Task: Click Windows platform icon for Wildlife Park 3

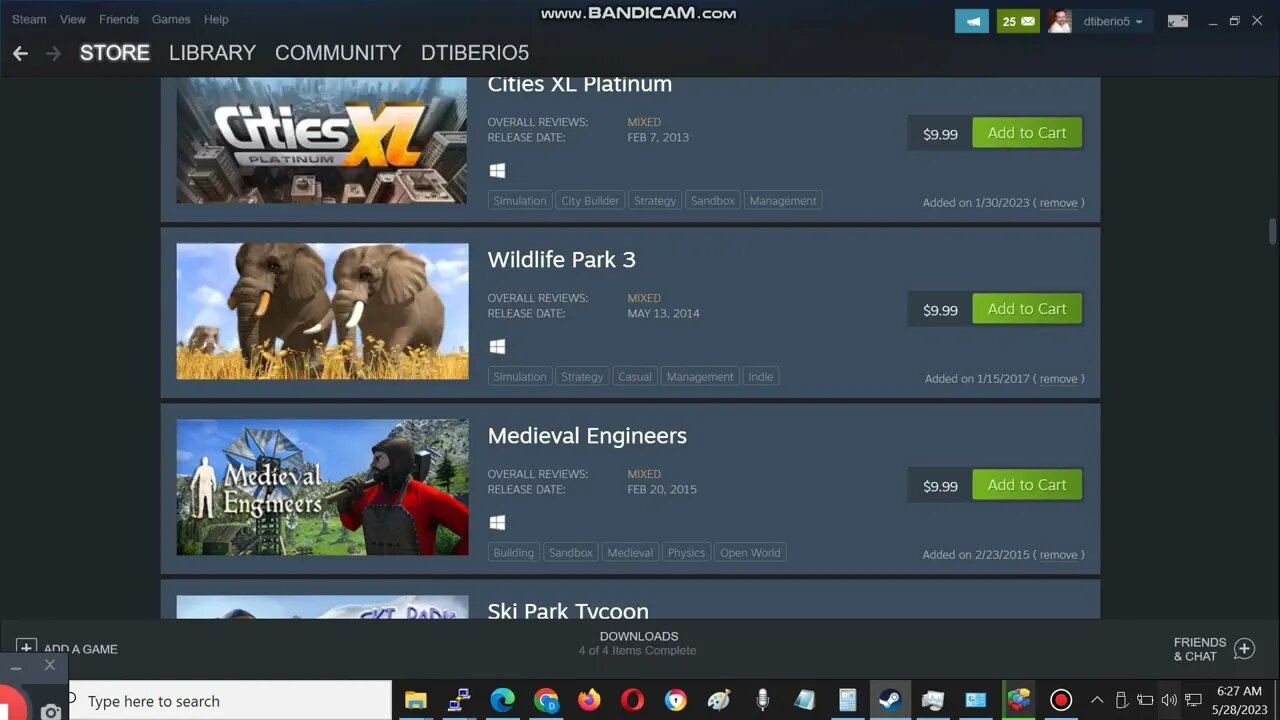Action: (497, 347)
